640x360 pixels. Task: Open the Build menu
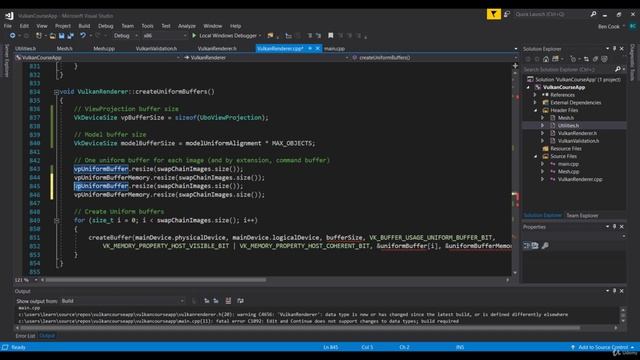click(x=84, y=26)
